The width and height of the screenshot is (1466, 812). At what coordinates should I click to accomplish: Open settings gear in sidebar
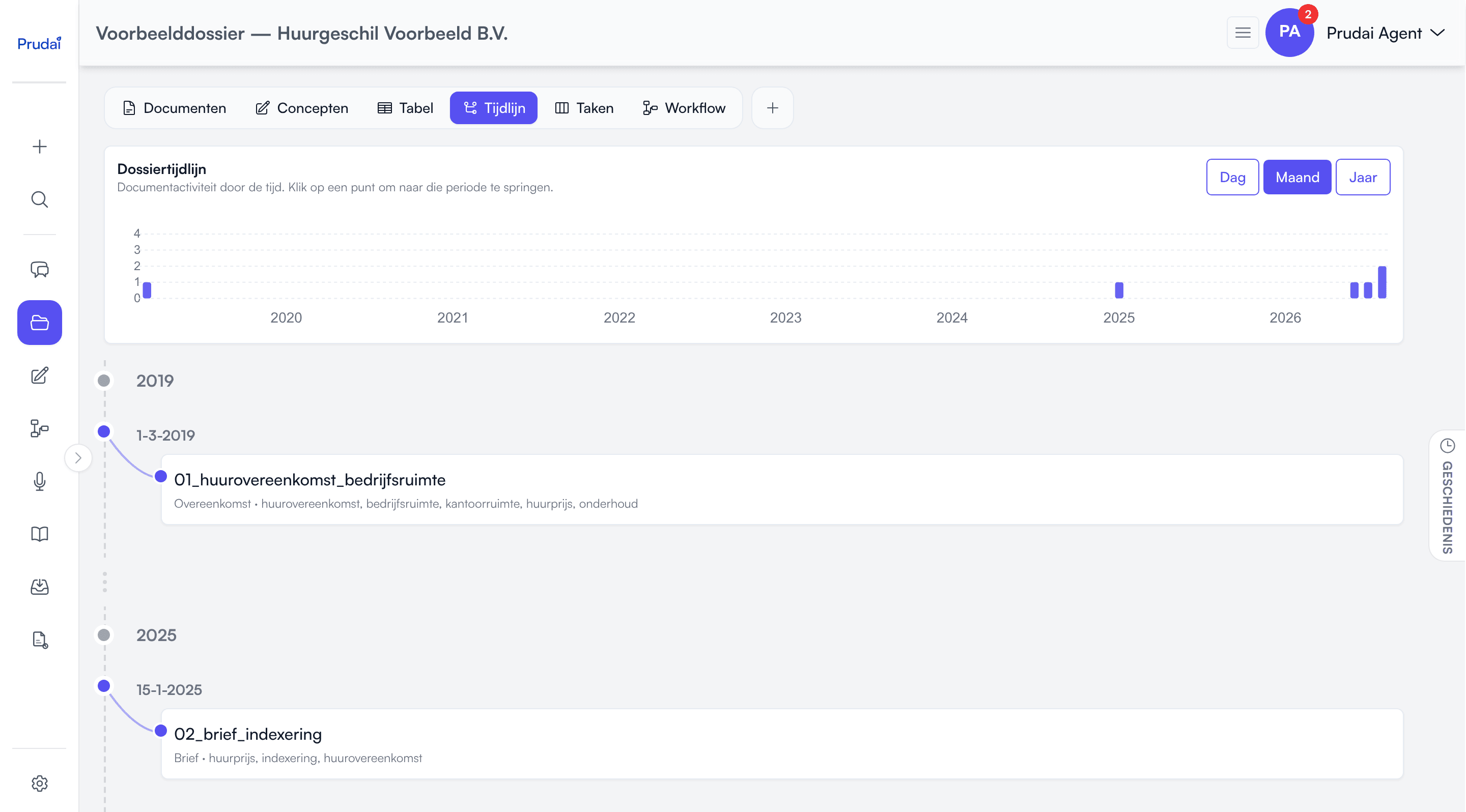39,783
